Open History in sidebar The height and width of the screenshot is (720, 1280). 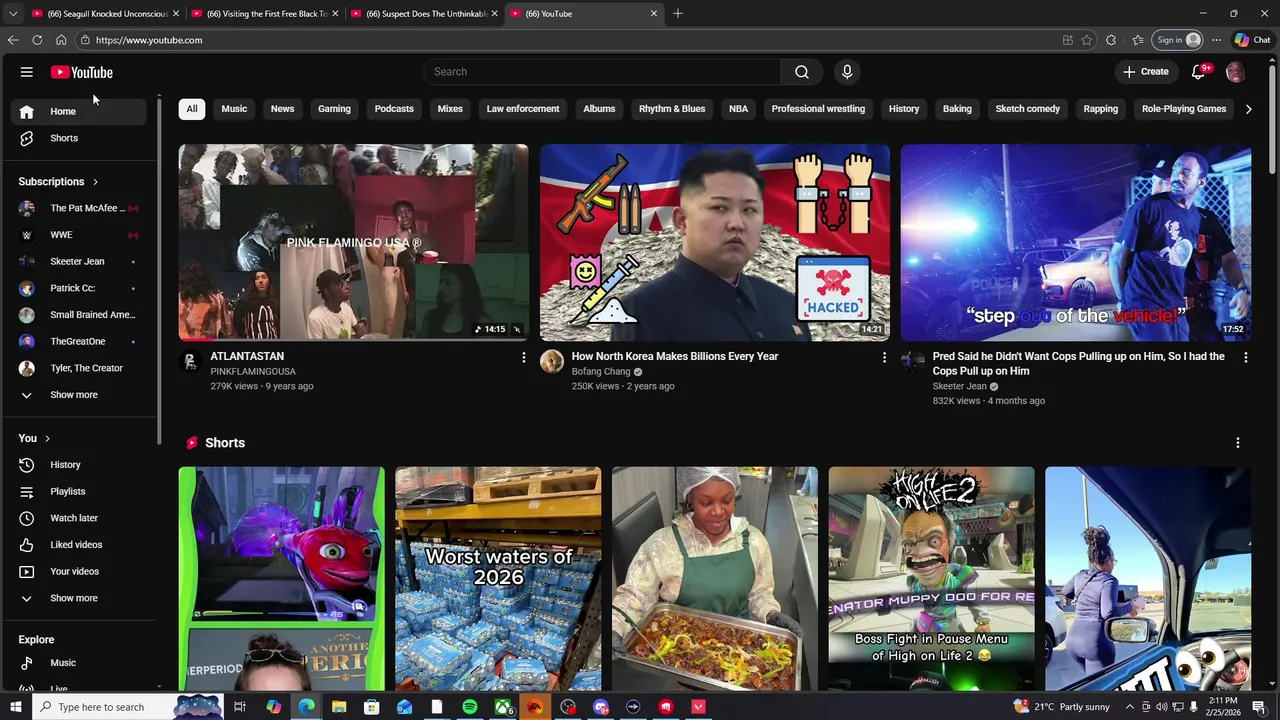[x=80, y=465]
